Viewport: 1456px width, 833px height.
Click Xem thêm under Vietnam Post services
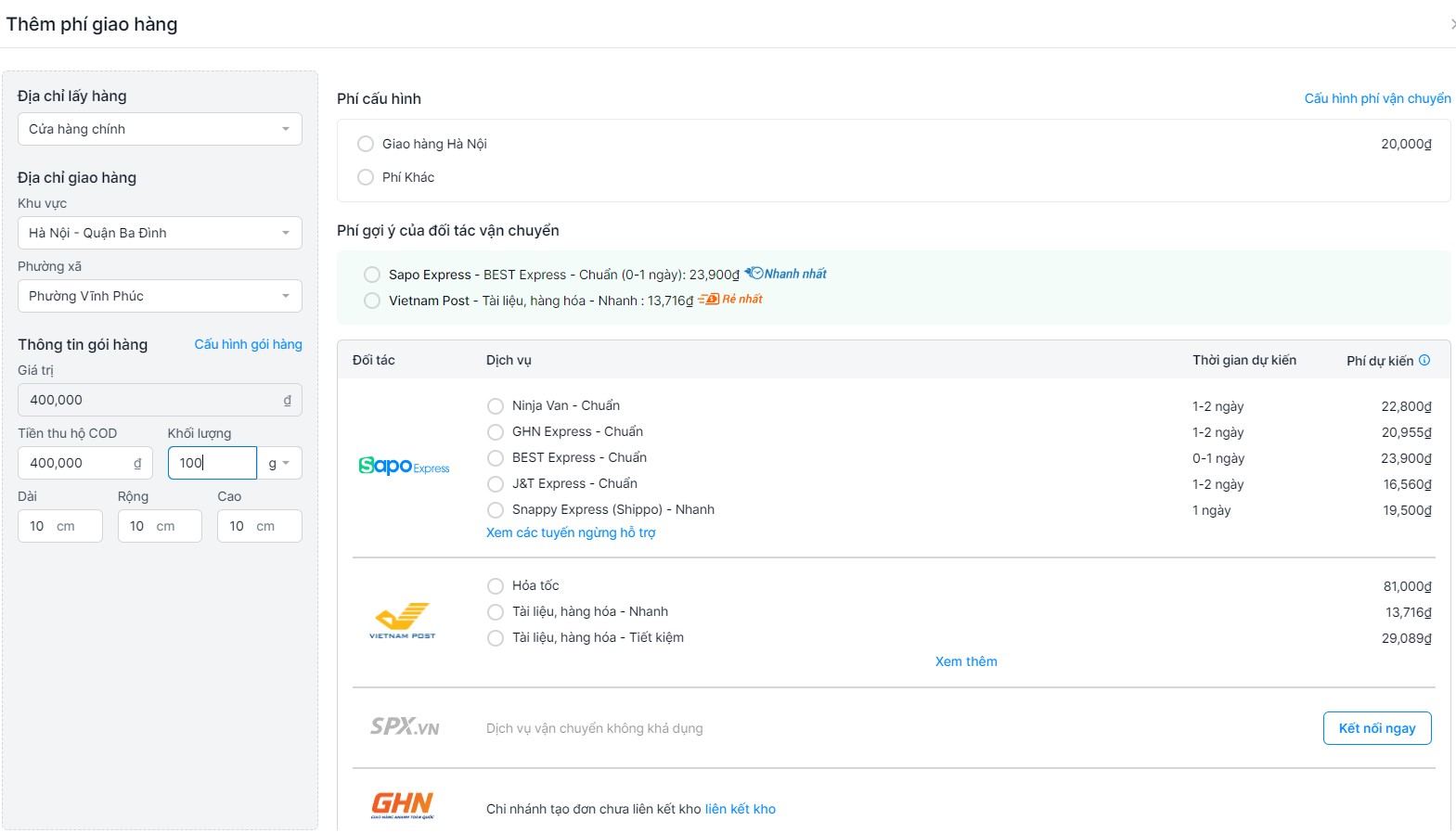tap(966, 661)
